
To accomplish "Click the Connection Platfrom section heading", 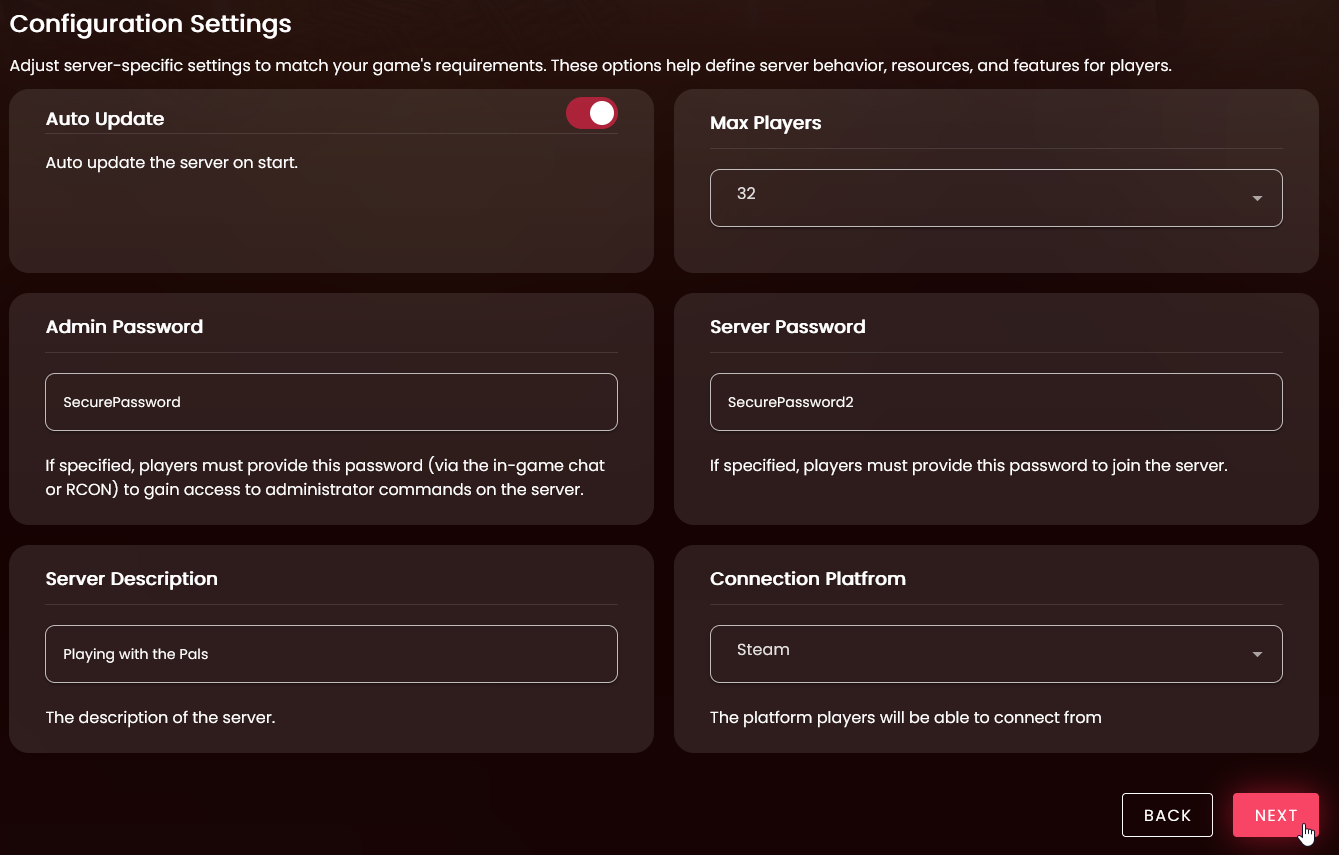I will 807,579.
